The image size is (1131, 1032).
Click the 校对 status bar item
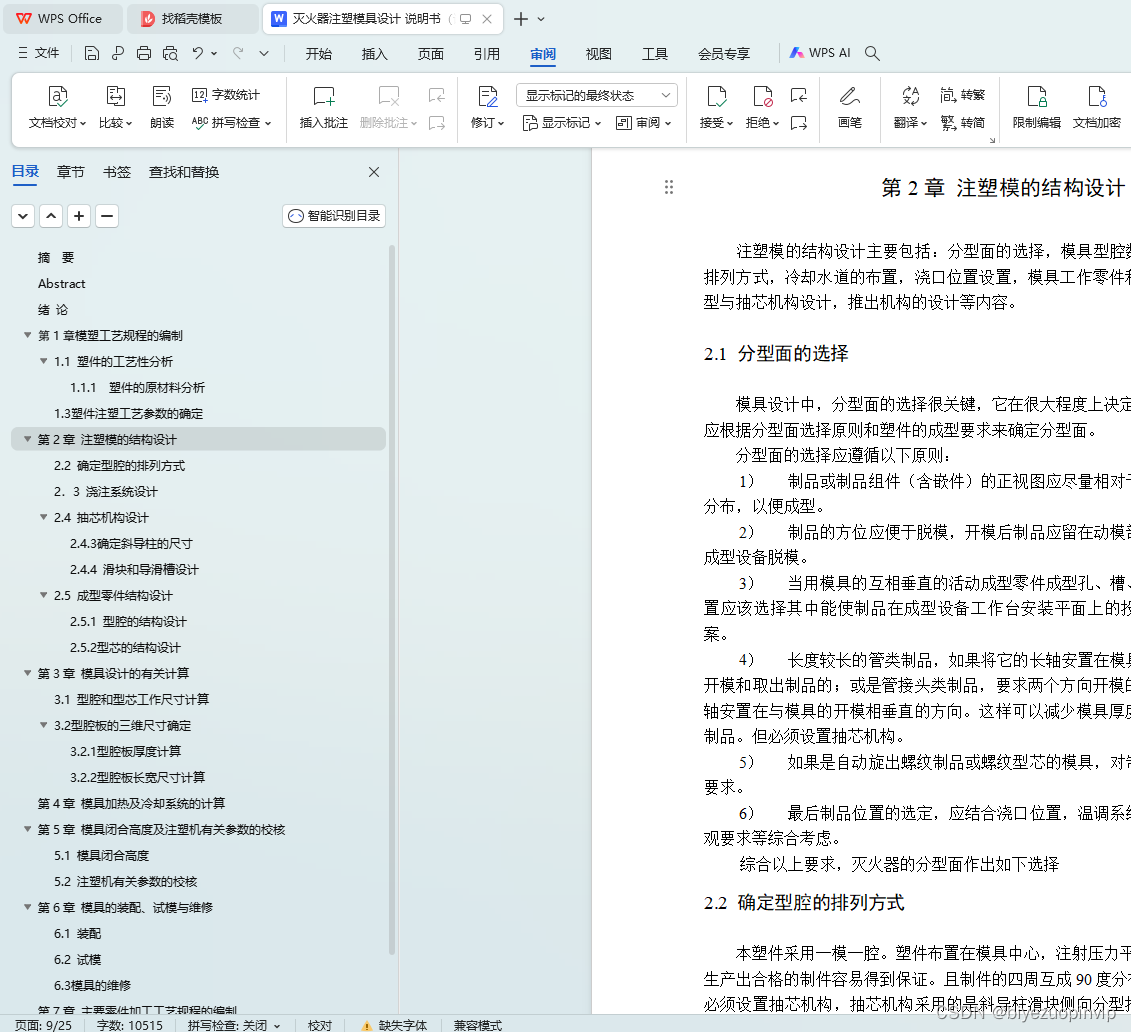tap(320, 1025)
